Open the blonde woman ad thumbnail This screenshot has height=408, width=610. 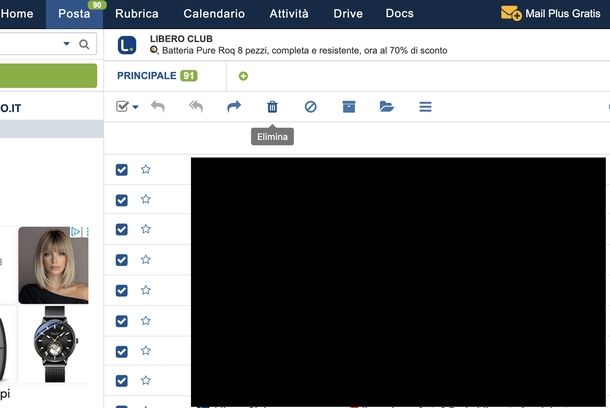[x=53, y=265]
